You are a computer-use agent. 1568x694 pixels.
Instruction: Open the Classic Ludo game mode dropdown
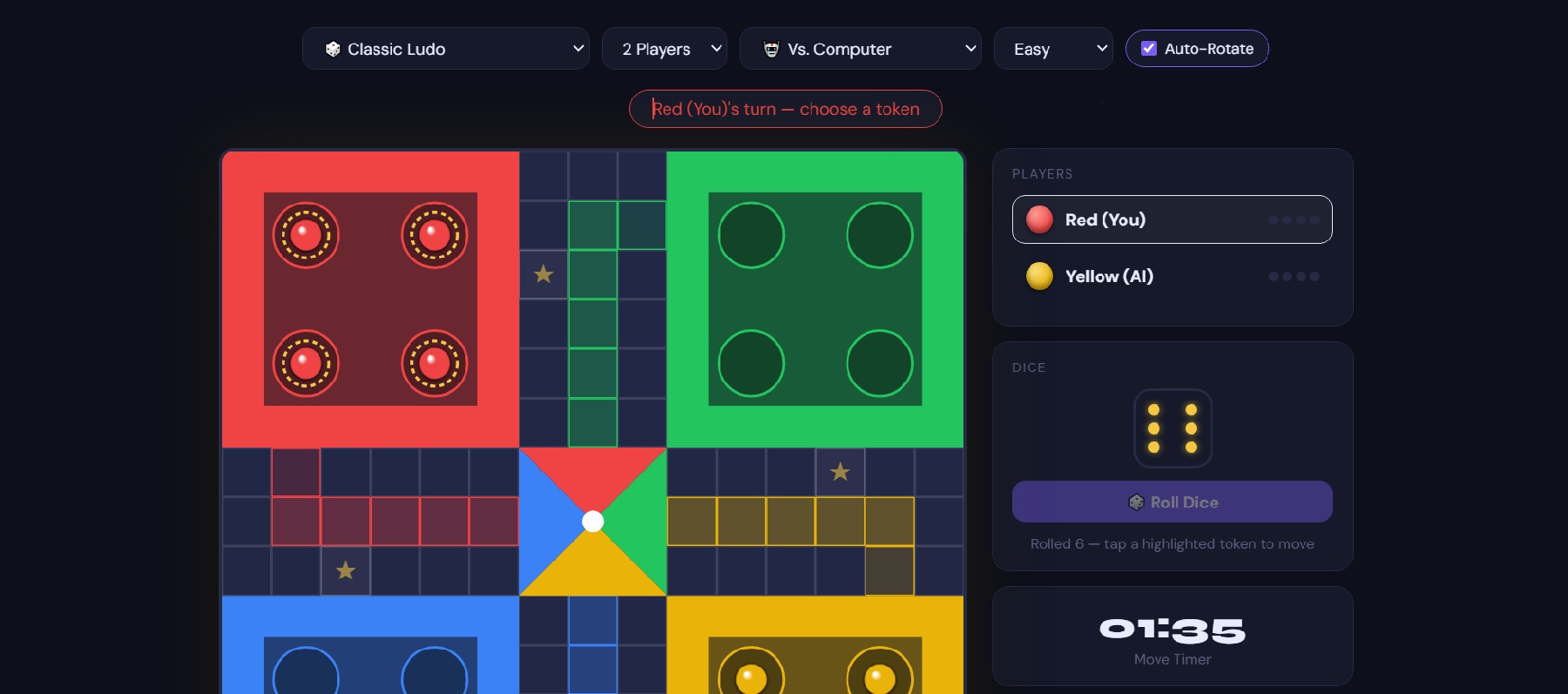446,49
